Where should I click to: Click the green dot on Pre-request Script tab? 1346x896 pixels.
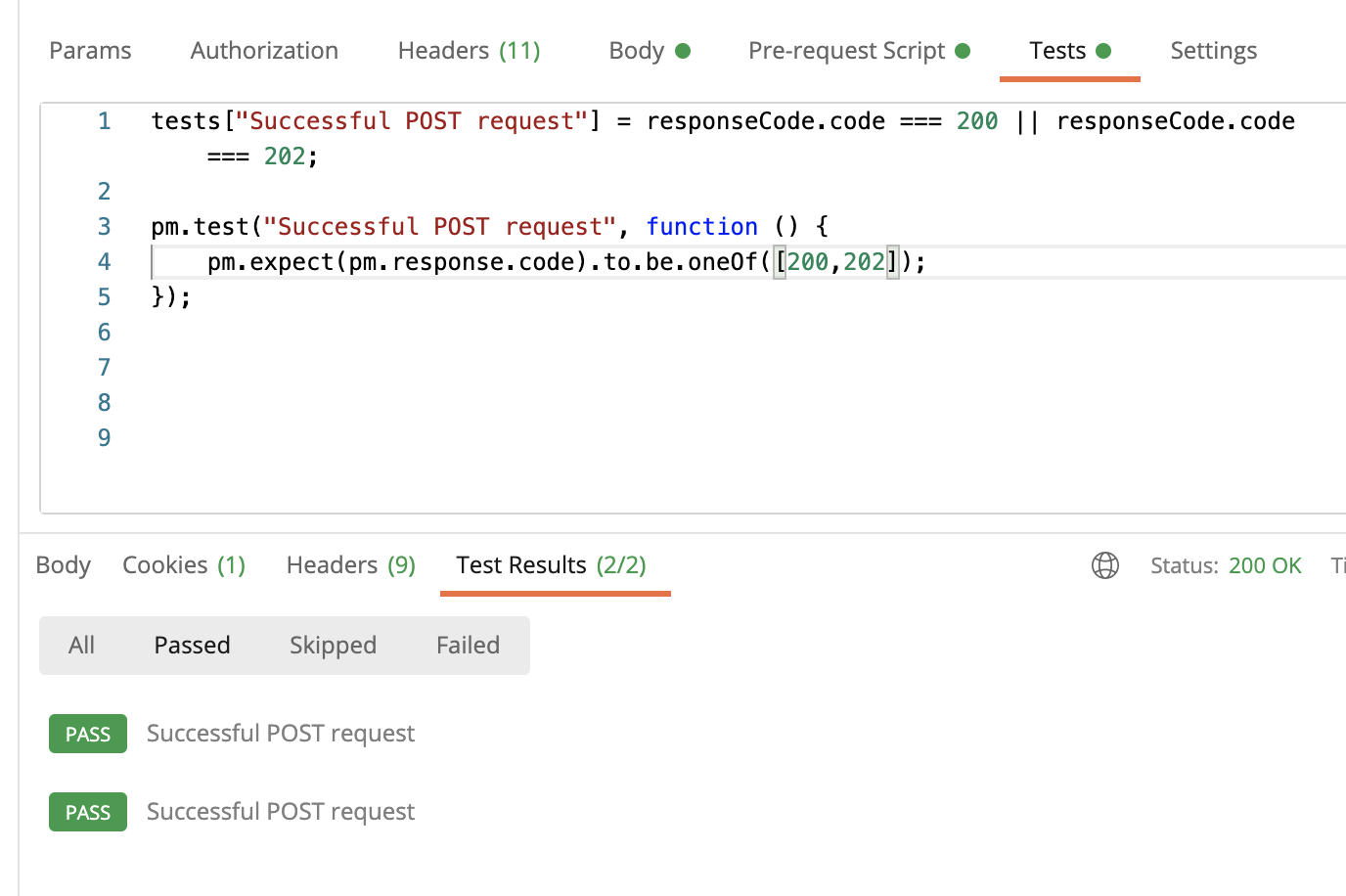[964, 50]
